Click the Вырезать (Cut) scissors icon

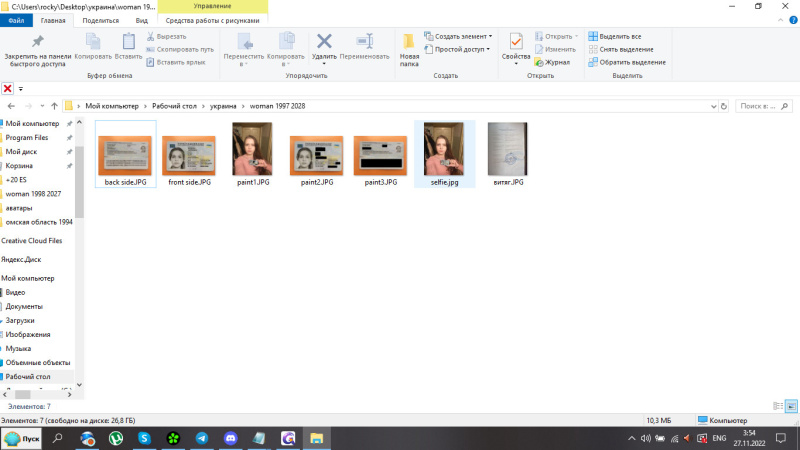tap(151, 36)
